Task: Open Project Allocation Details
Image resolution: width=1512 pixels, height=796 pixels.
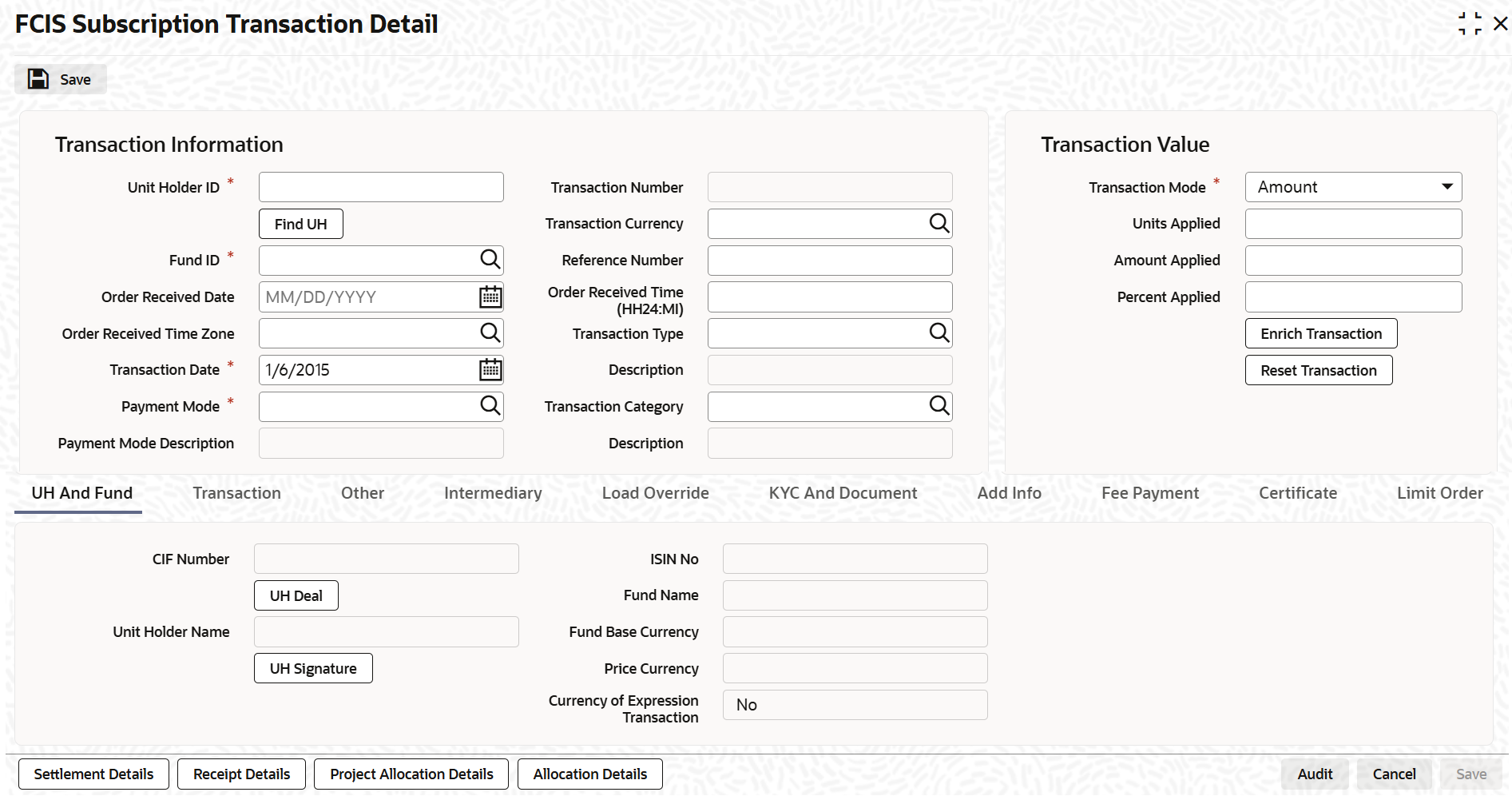Action: [411, 774]
